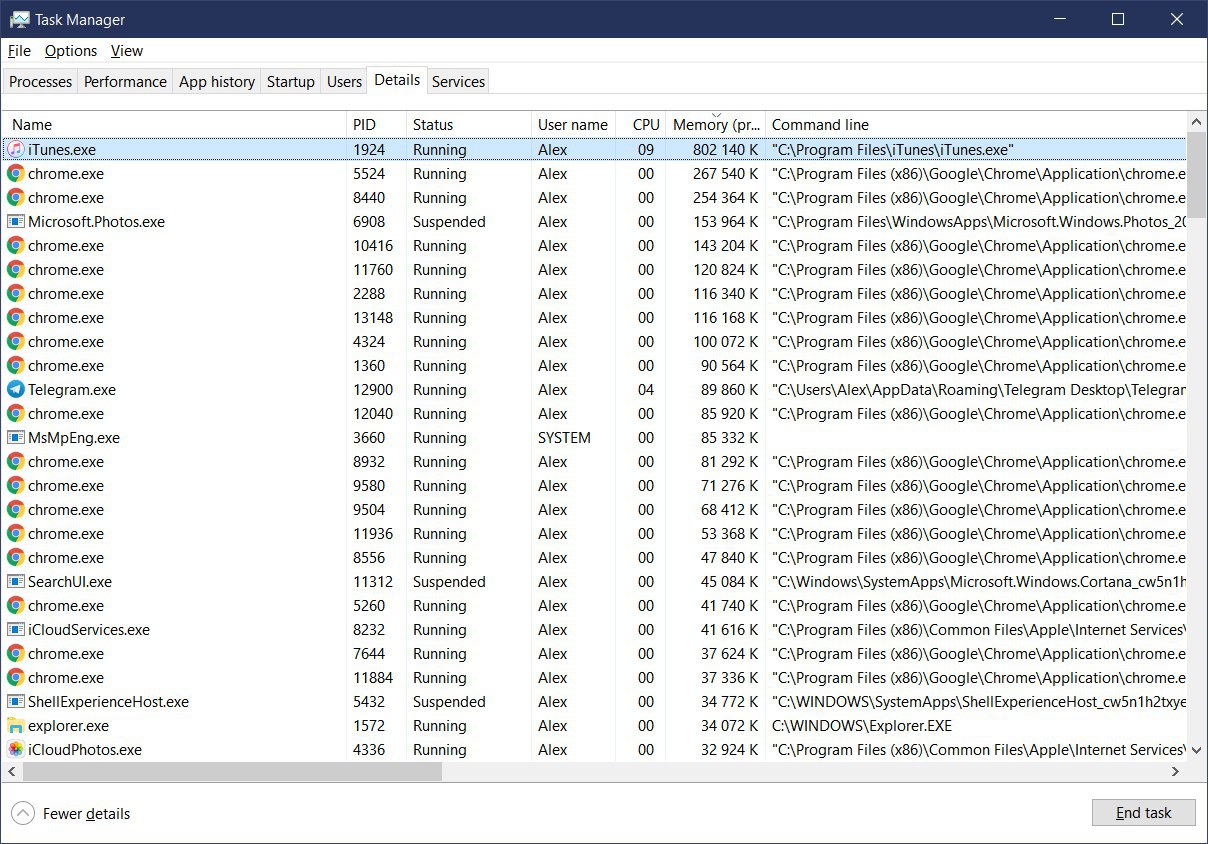Click Chrome icon for PID 1360
The height and width of the screenshot is (844, 1208).
(16, 365)
